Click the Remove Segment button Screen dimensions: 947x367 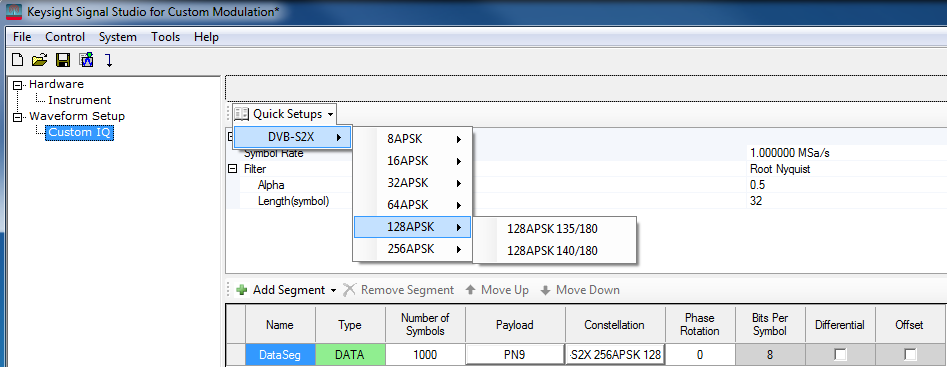tap(399, 290)
